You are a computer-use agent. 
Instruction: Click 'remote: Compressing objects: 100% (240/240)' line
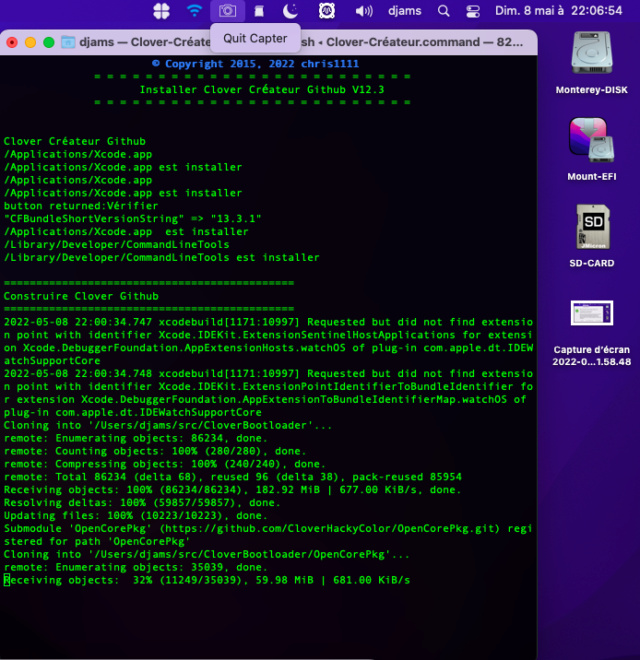tap(164, 464)
